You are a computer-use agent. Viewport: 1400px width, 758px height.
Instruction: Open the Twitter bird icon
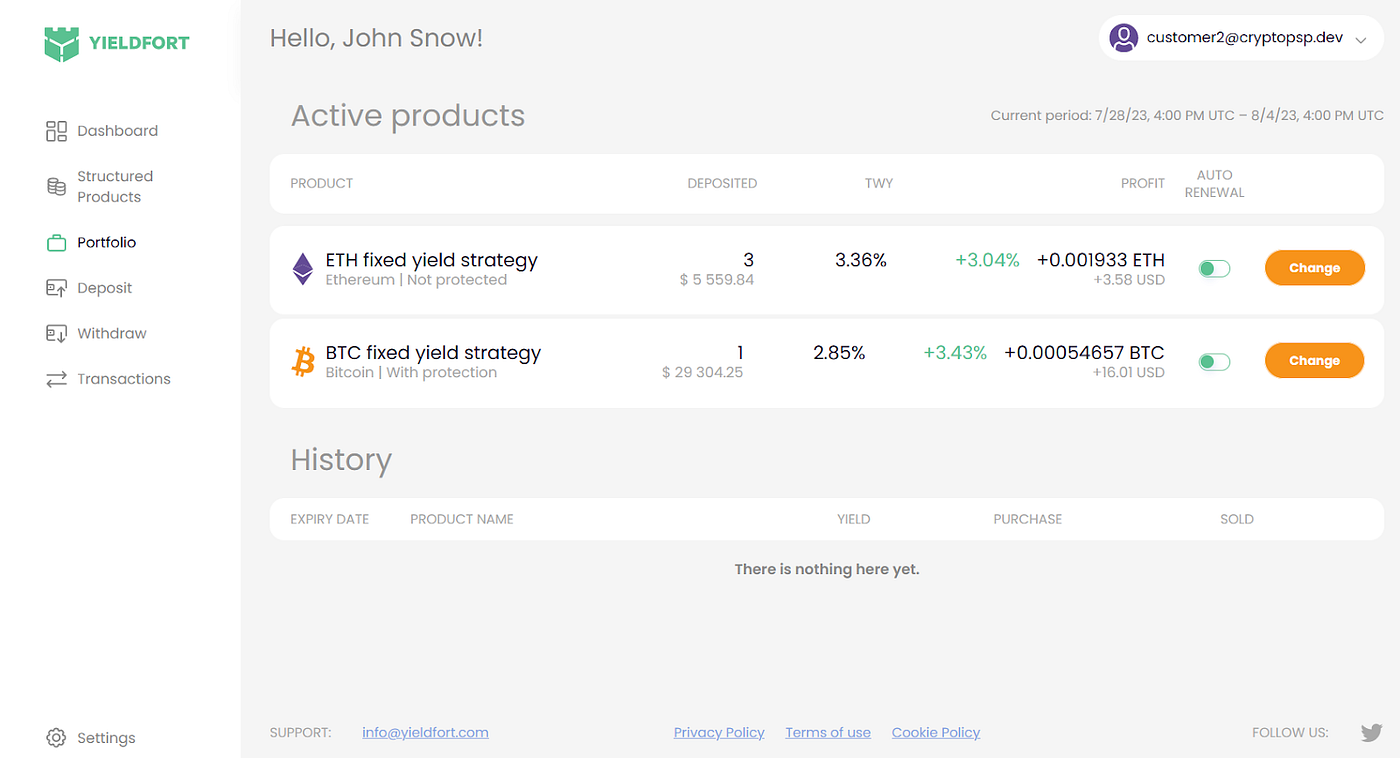1371,733
